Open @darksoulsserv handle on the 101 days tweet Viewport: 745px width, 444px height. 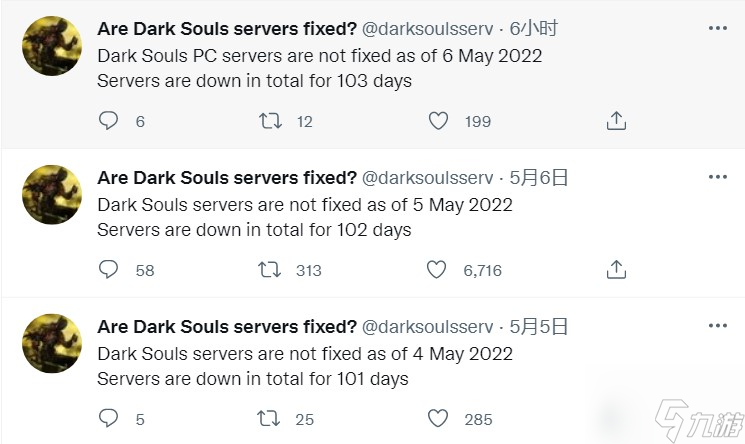(427, 327)
